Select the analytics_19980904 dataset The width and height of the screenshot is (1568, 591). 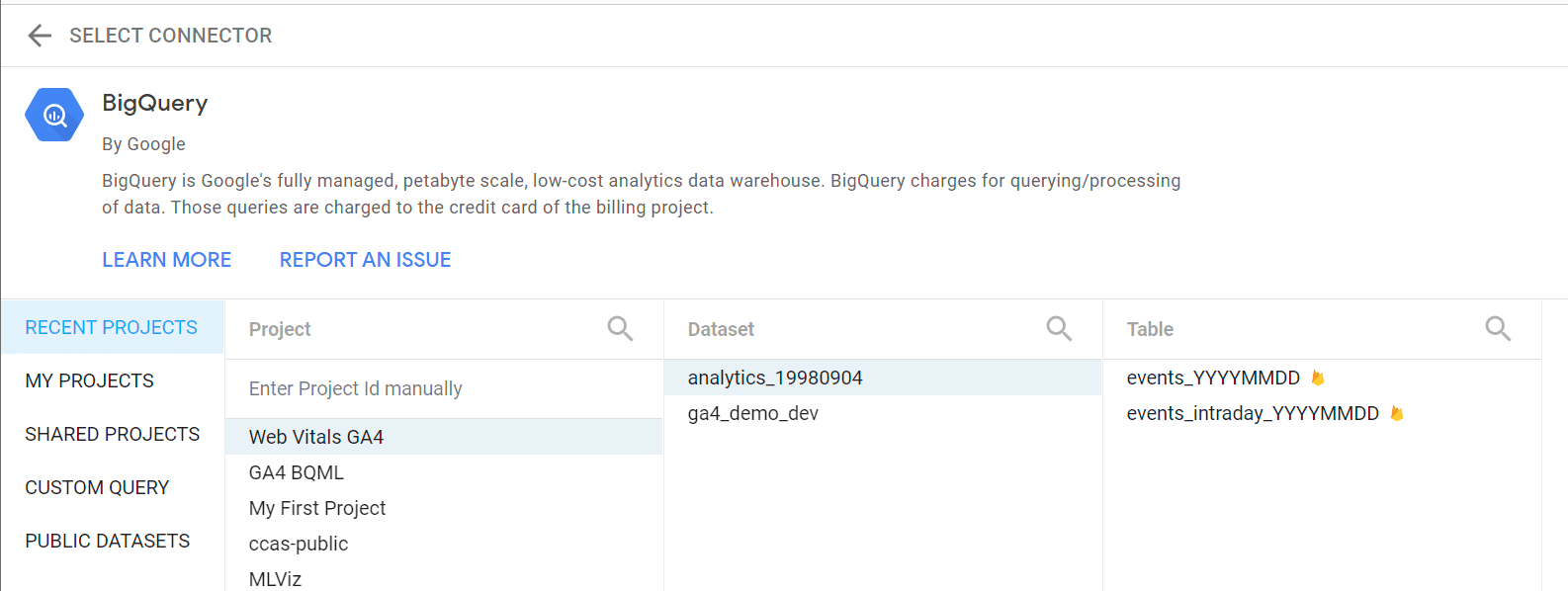click(x=775, y=378)
